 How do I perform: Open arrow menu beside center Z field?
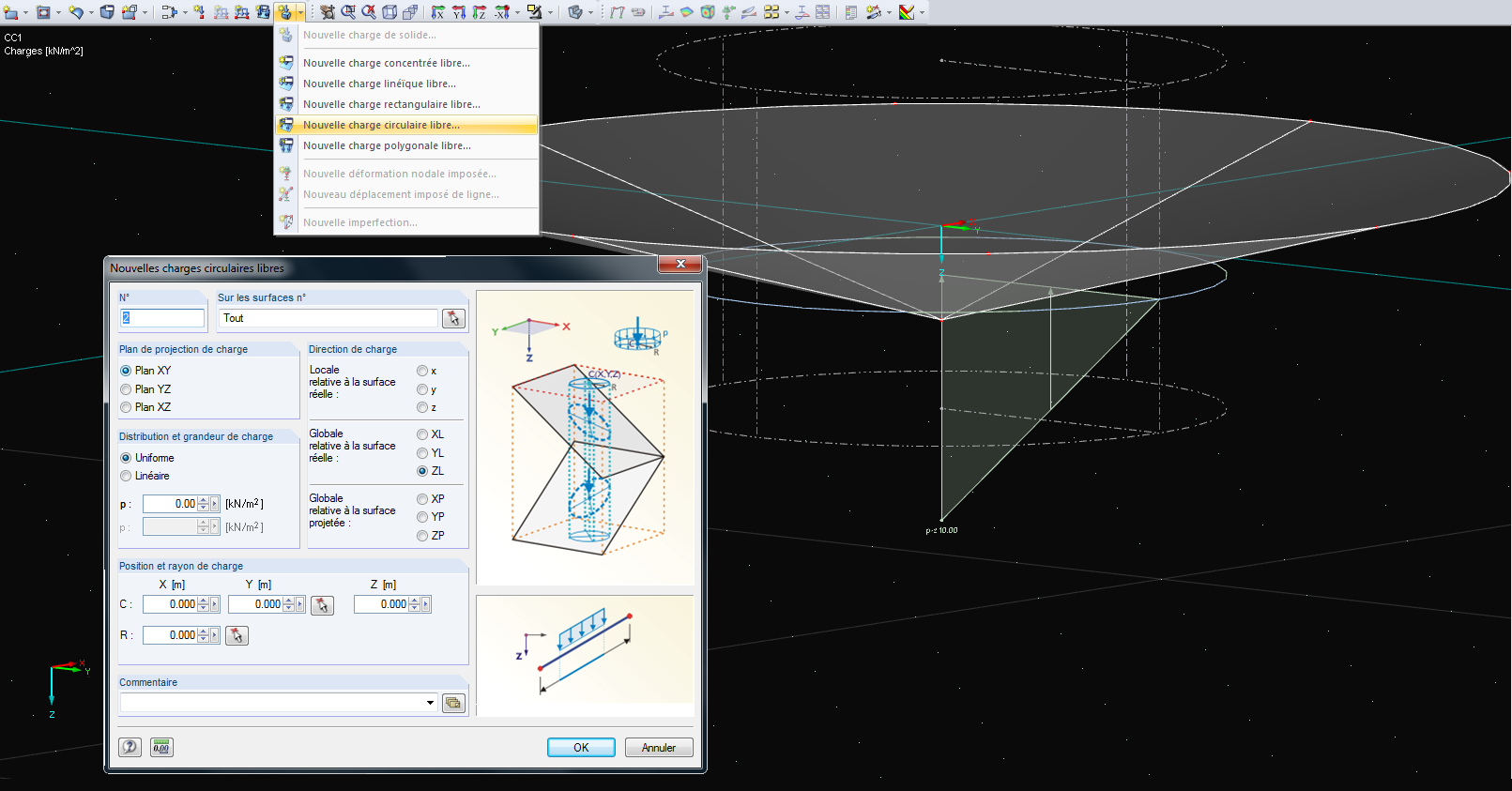(x=426, y=604)
